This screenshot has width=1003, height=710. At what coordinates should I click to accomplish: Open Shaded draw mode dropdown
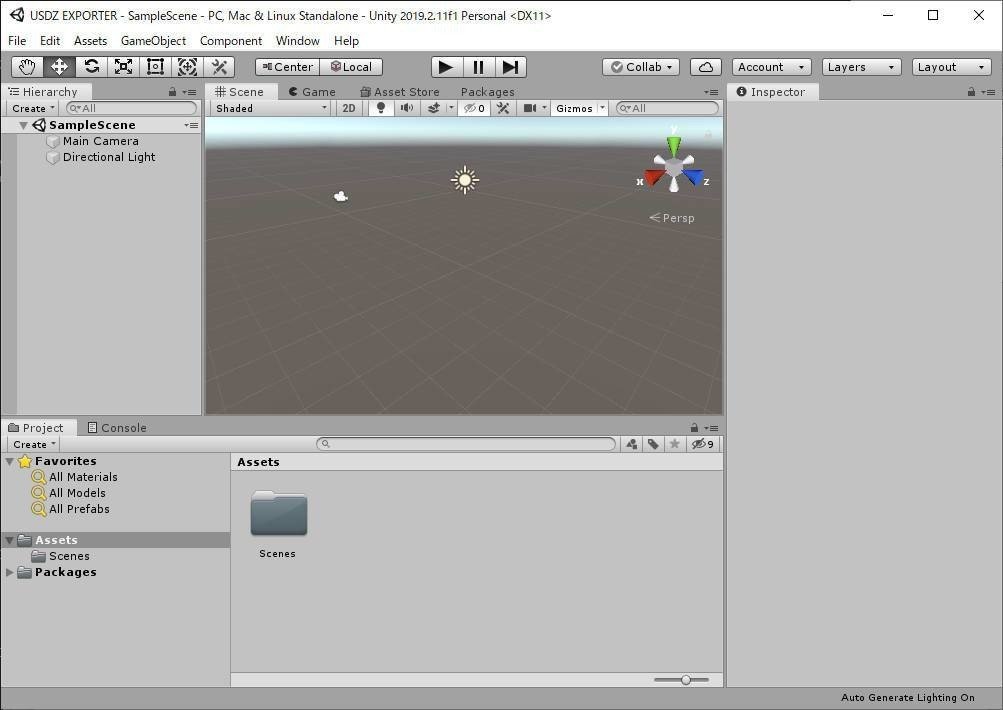coord(271,108)
